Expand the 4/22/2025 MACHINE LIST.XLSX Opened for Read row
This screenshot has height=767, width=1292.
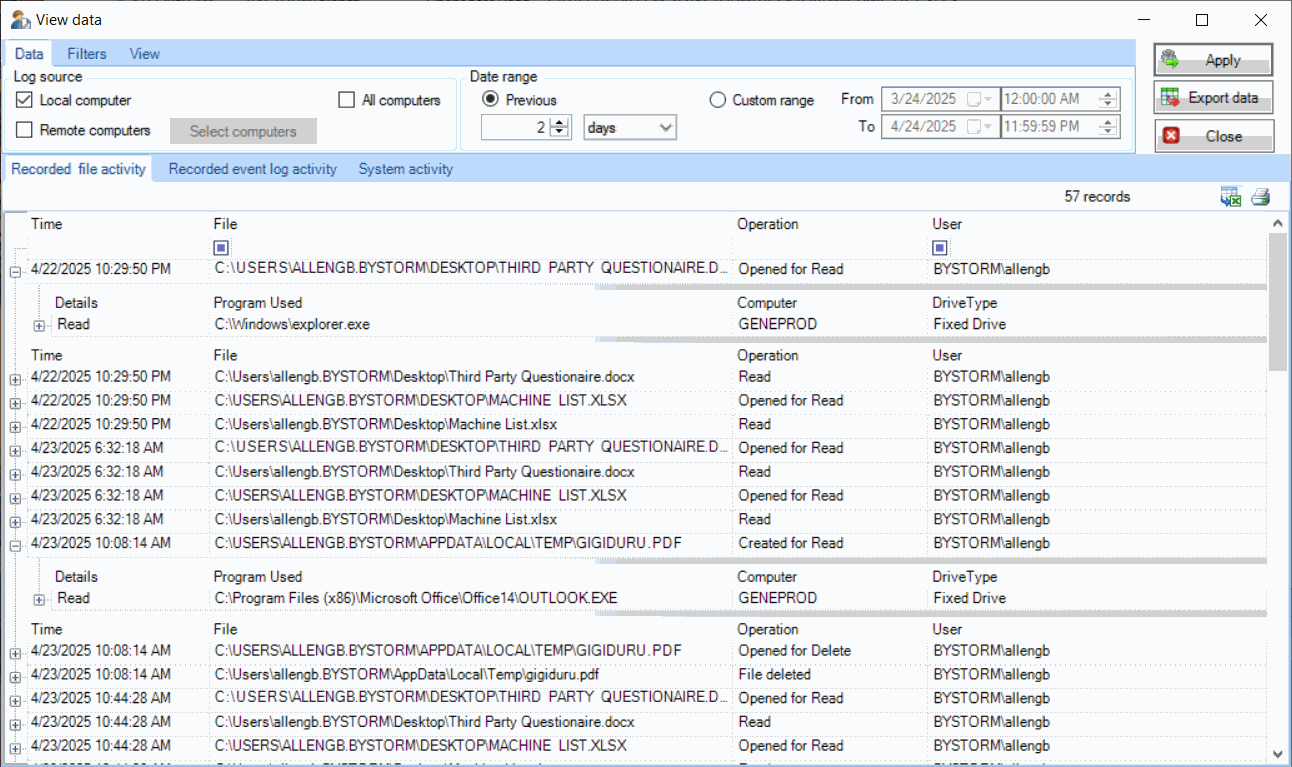(x=15, y=402)
